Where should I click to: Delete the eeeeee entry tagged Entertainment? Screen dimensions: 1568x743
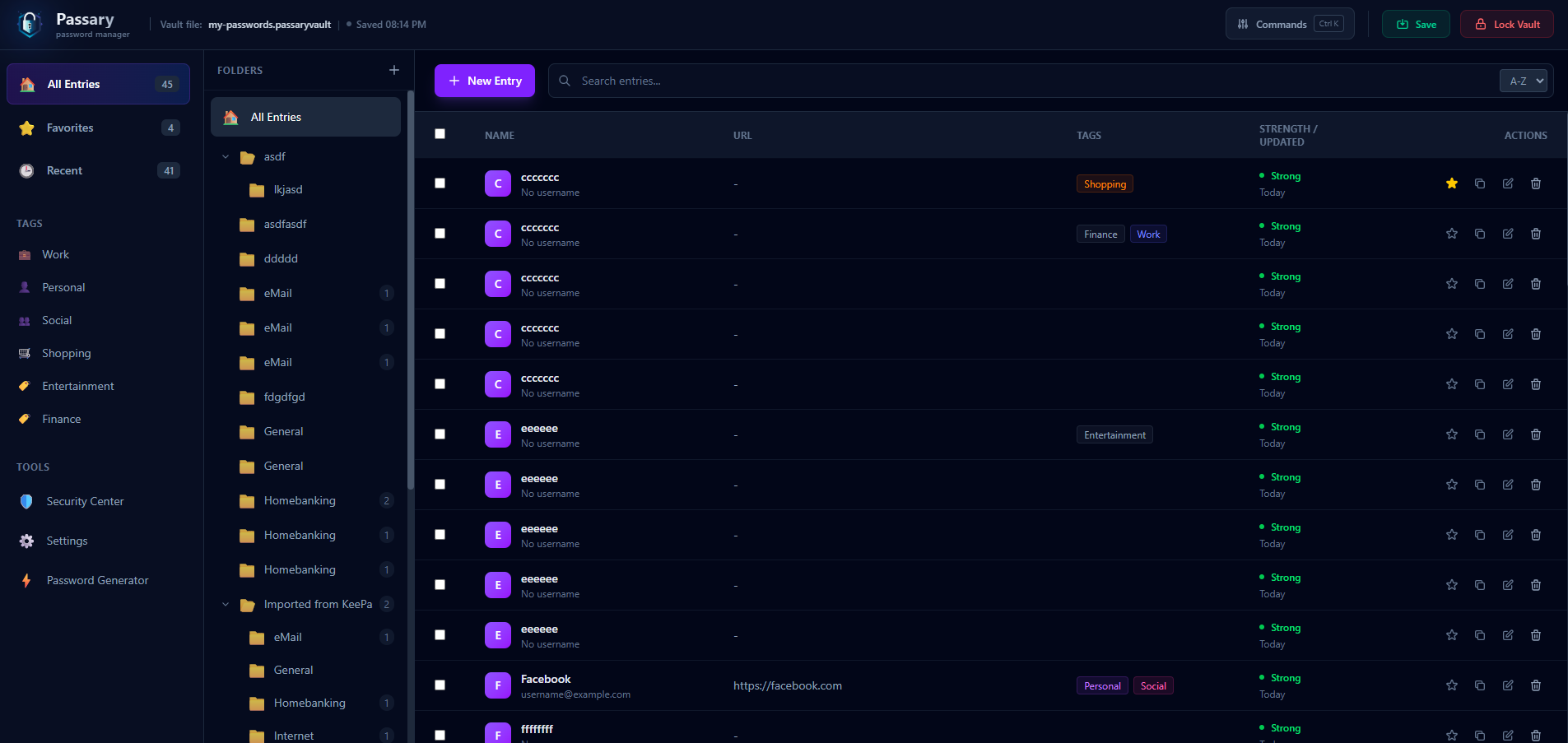(x=1535, y=434)
